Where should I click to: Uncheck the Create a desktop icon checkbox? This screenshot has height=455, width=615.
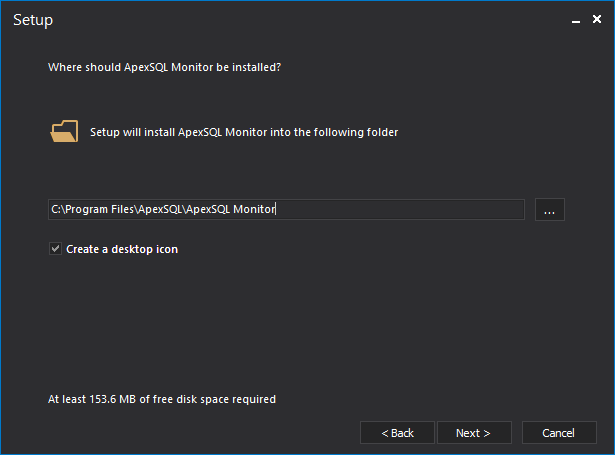[x=55, y=249]
